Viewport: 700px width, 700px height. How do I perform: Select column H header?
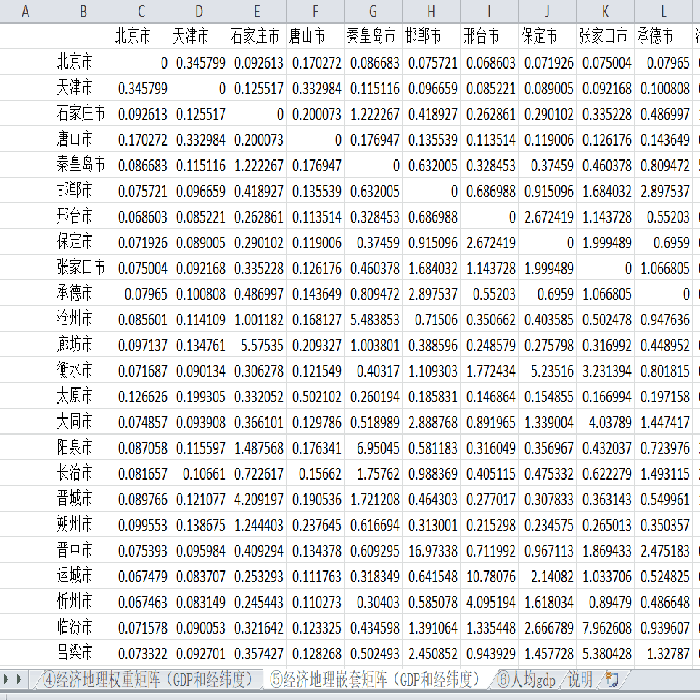pos(431,11)
